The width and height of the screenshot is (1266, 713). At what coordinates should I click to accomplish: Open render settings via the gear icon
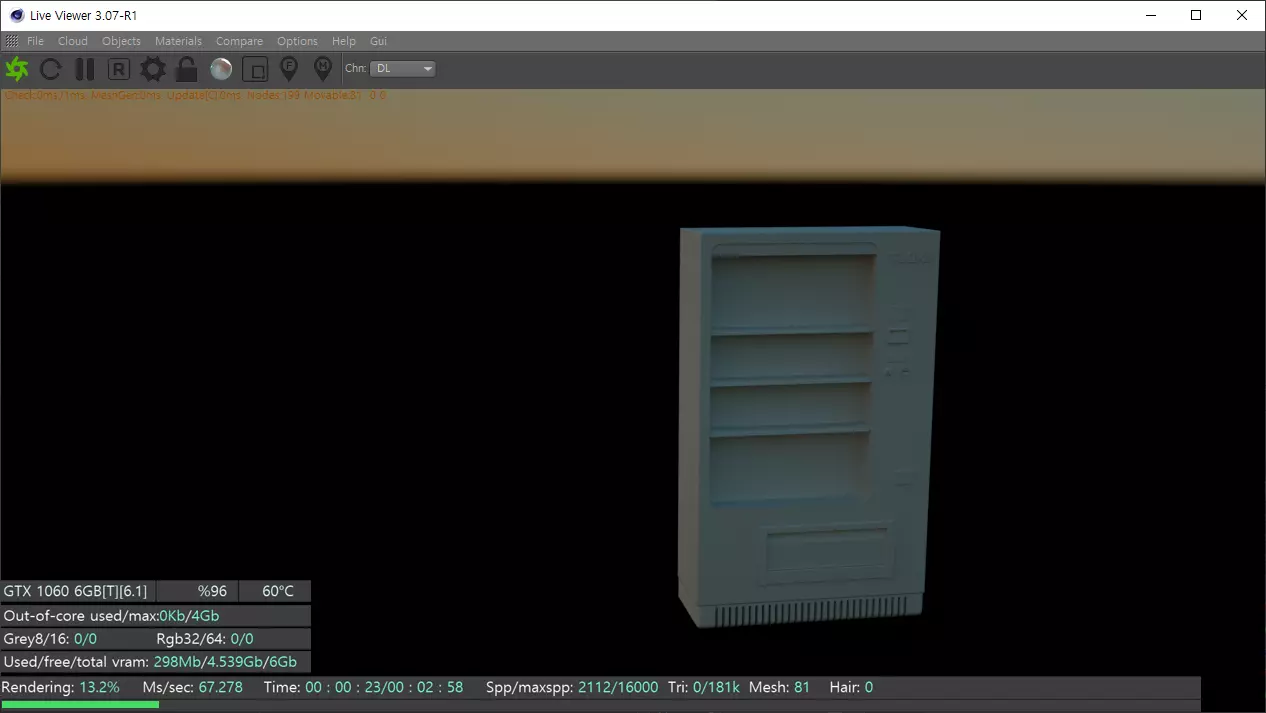click(x=153, y=69)
